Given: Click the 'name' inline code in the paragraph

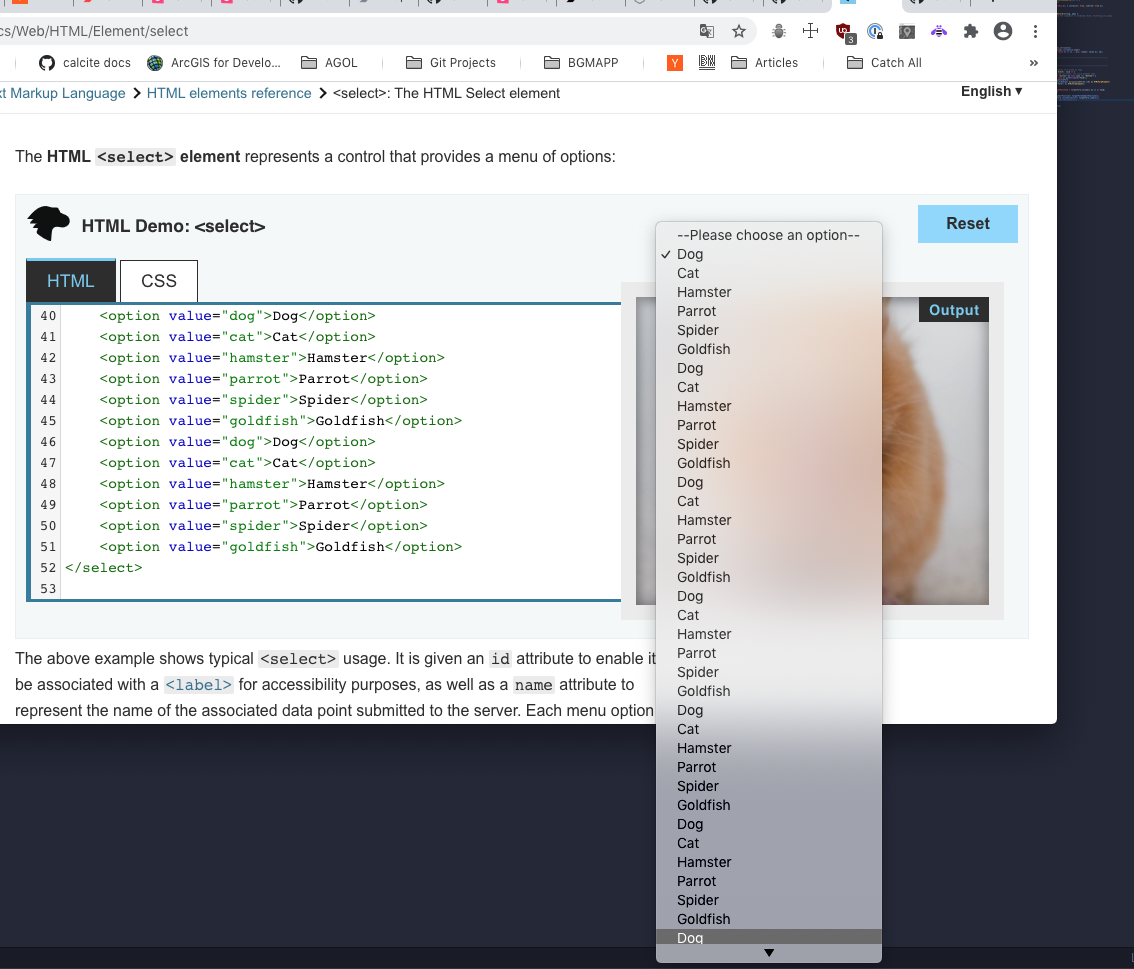Looking at the screenshot, I should (534, 685).
